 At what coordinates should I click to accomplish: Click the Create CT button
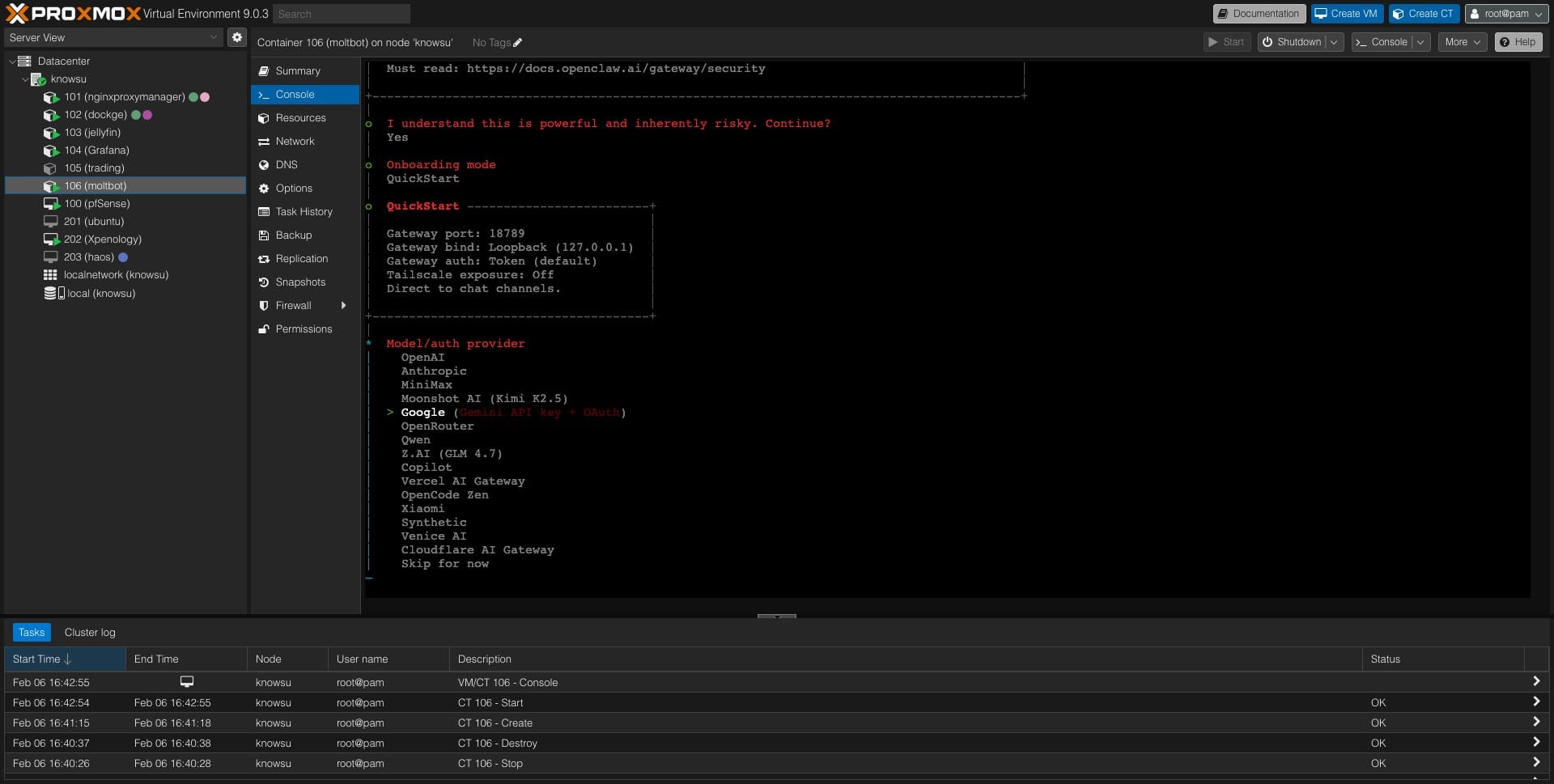coord(1424,14)
